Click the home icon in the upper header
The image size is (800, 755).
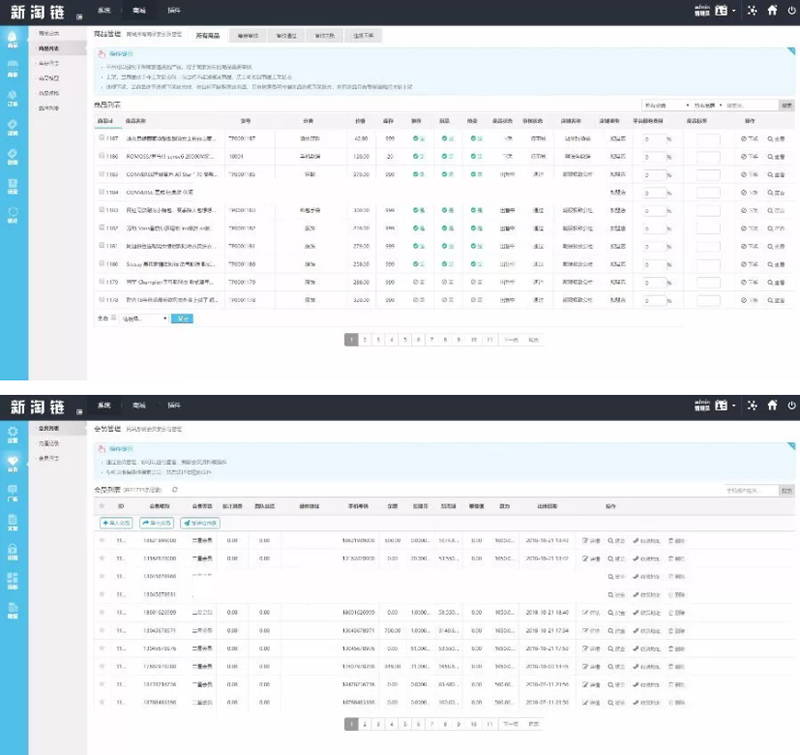pyautogui.click(x=771, y=12)
